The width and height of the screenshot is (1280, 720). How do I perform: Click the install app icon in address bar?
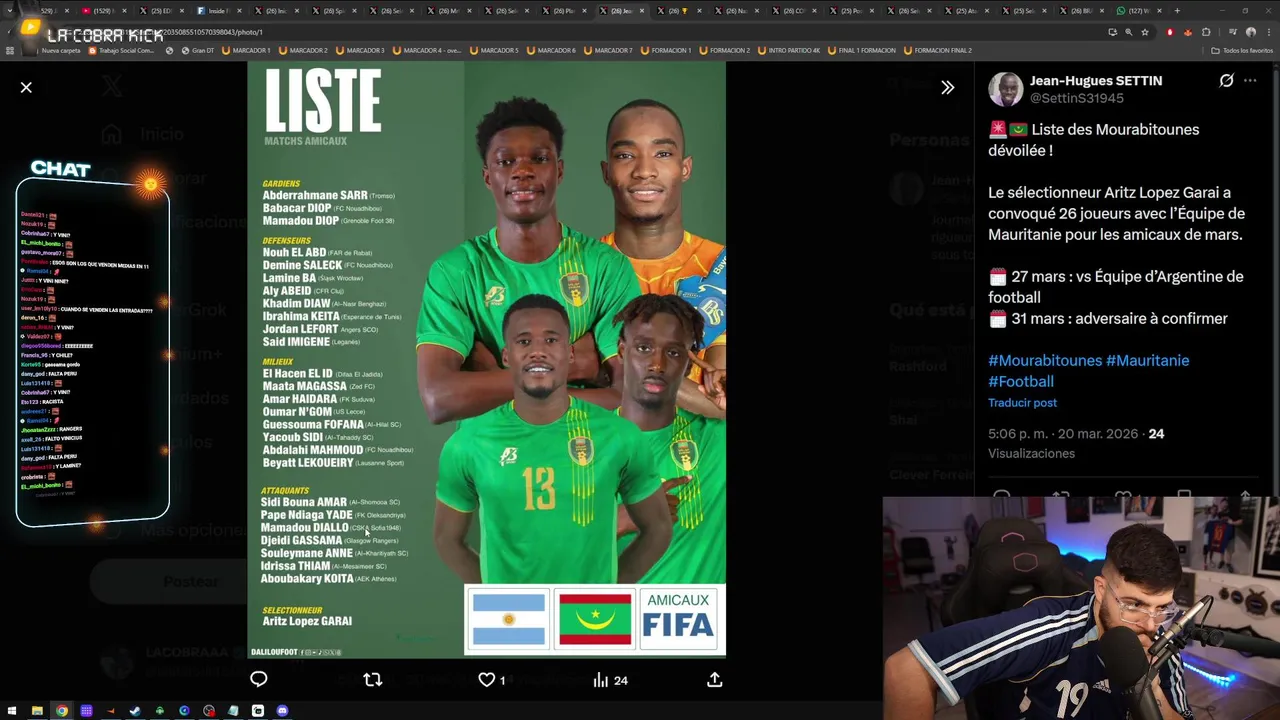coord(1112,32)
